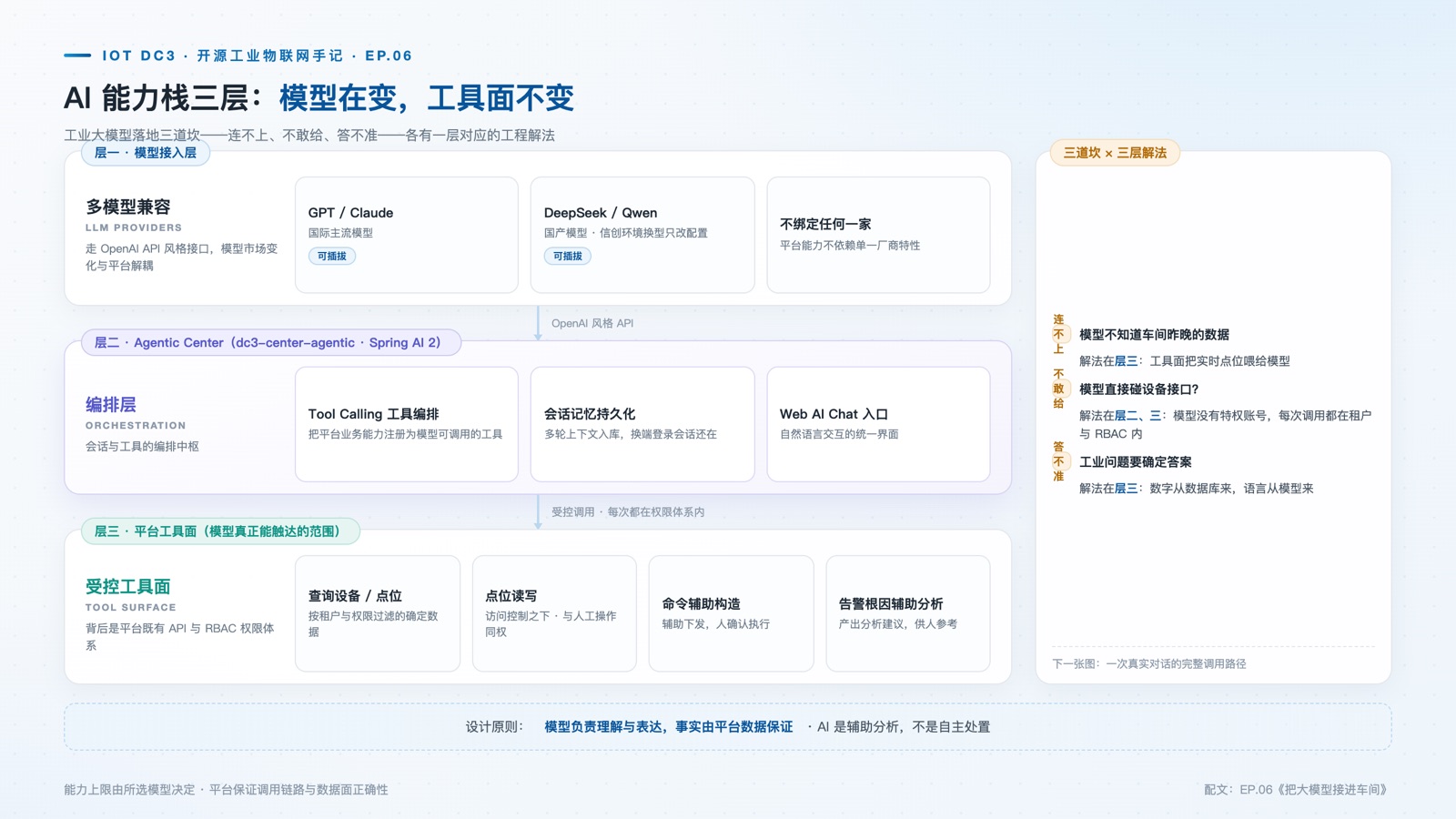Image resolution: width=1456 pixels, height=819 pixels.
Task: Click the "DeepSeek / Qwen" card title
Action: click(601, 213)
